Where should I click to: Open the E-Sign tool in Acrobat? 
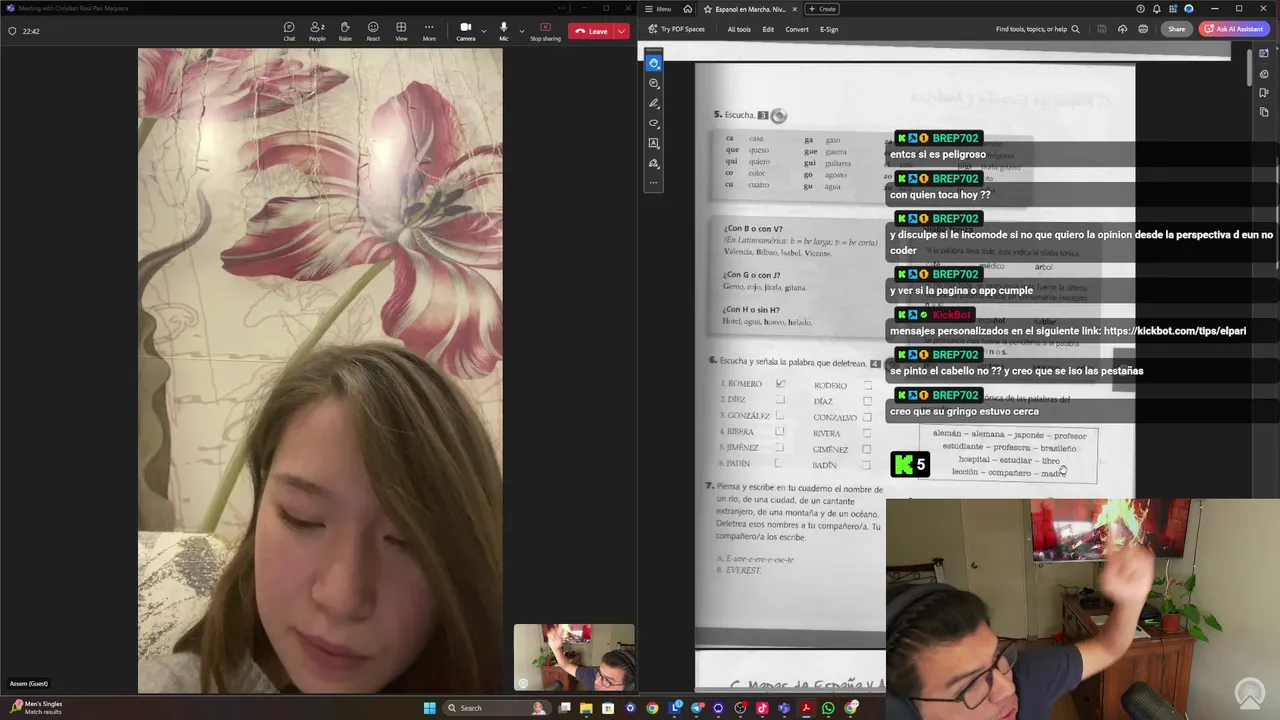(x=829, y=29)
